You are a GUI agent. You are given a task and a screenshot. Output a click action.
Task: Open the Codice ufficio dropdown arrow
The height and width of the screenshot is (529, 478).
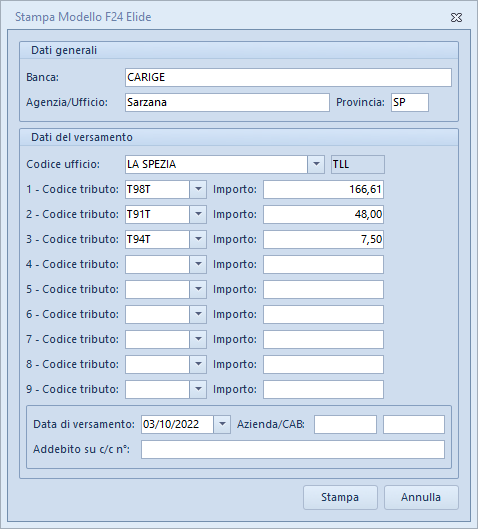click(x=316, y=164)
